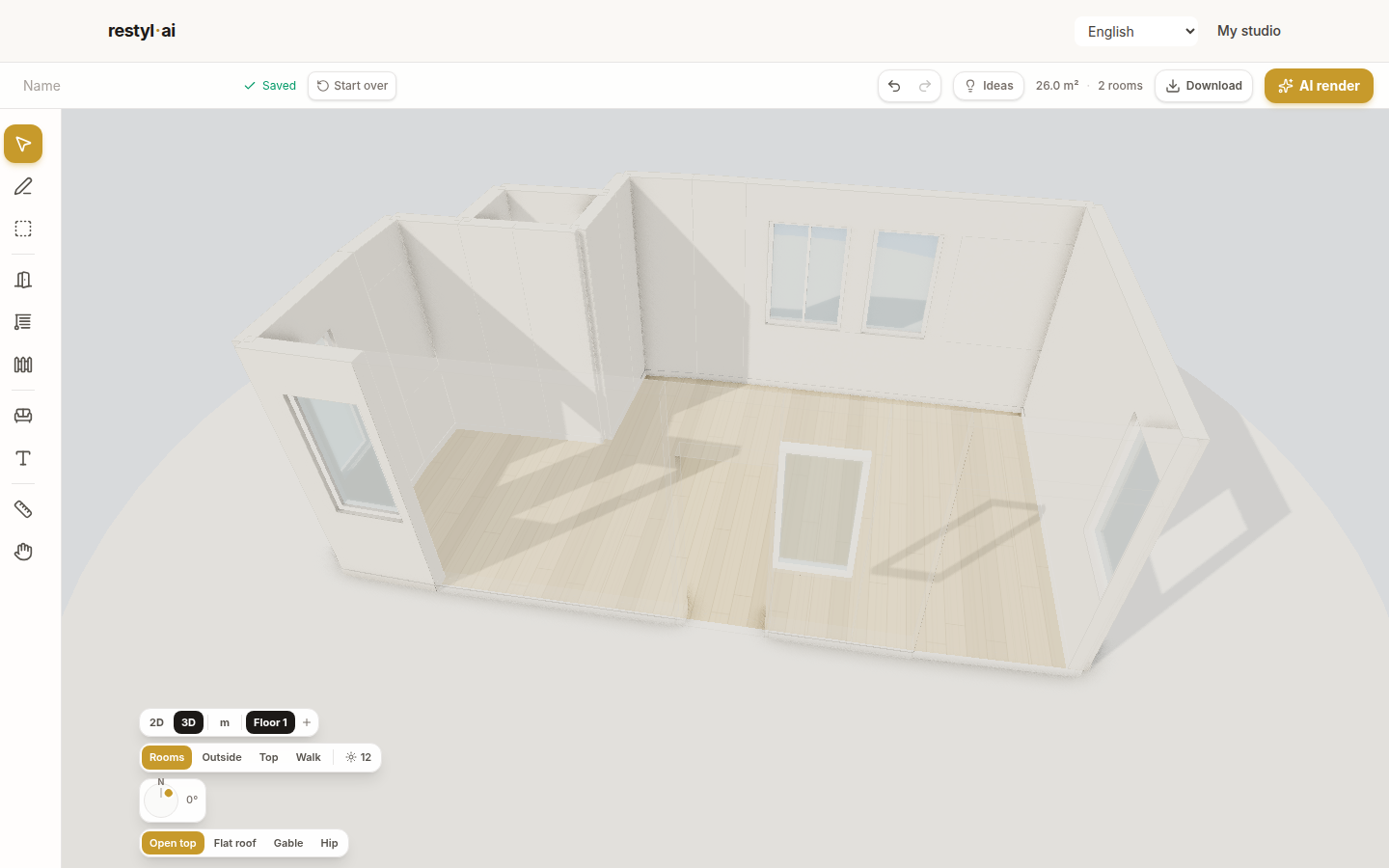1389x868 pixels.
Task: Click the Start over button
Action: pos(352,86)
